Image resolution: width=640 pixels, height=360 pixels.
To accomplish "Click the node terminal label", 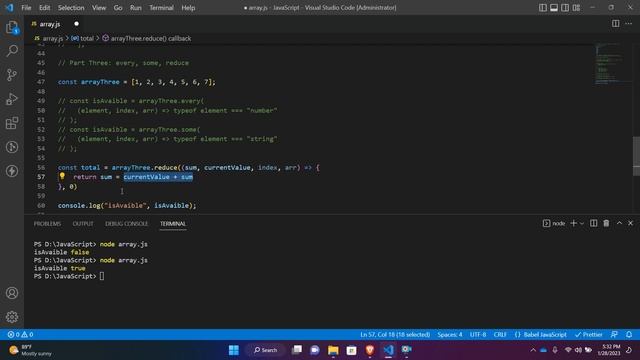I will coord(554,223).
